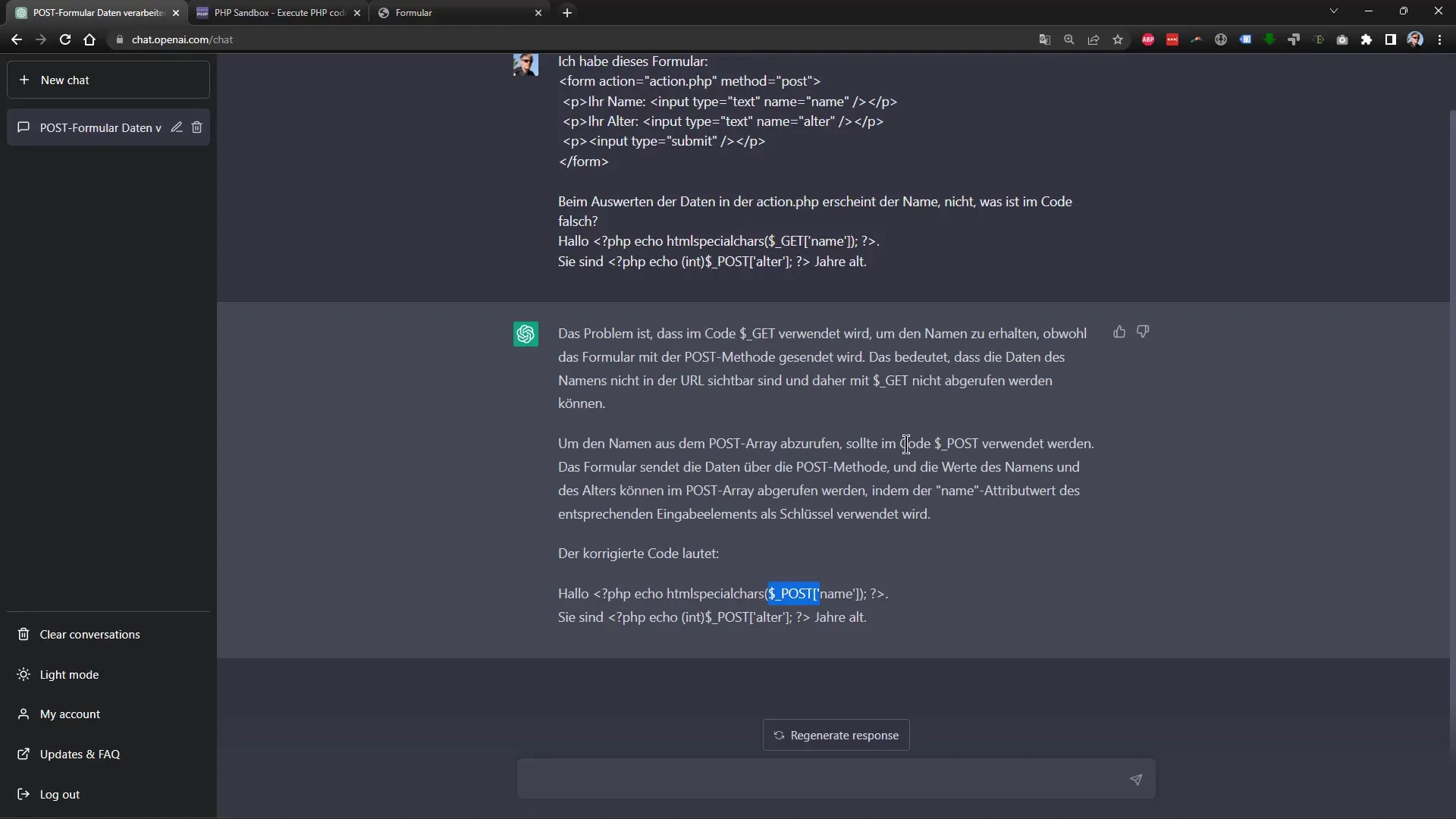Image resolution: width=1456 pixels, height=819 pixels.
Task: Click Clear conversations
Action: tap(108, 635)
